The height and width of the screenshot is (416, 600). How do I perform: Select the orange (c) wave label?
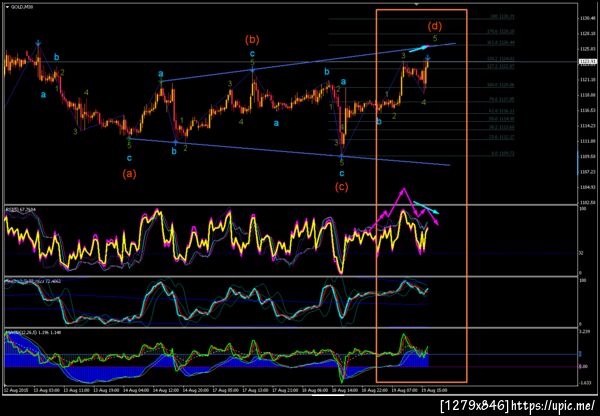[342, 187]
